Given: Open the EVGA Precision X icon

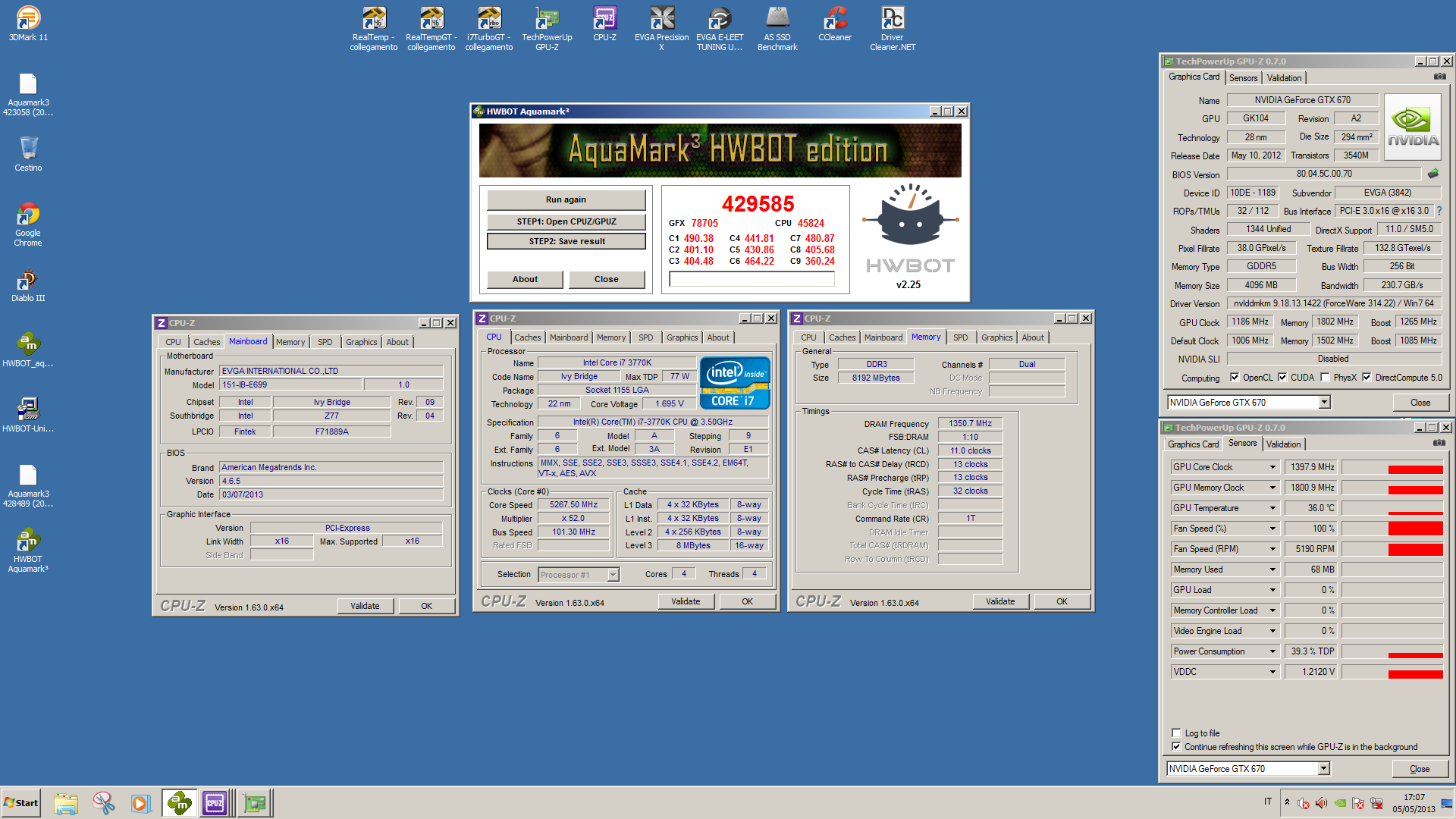Looking at the screenshot, I should click(x=662, y=28).
